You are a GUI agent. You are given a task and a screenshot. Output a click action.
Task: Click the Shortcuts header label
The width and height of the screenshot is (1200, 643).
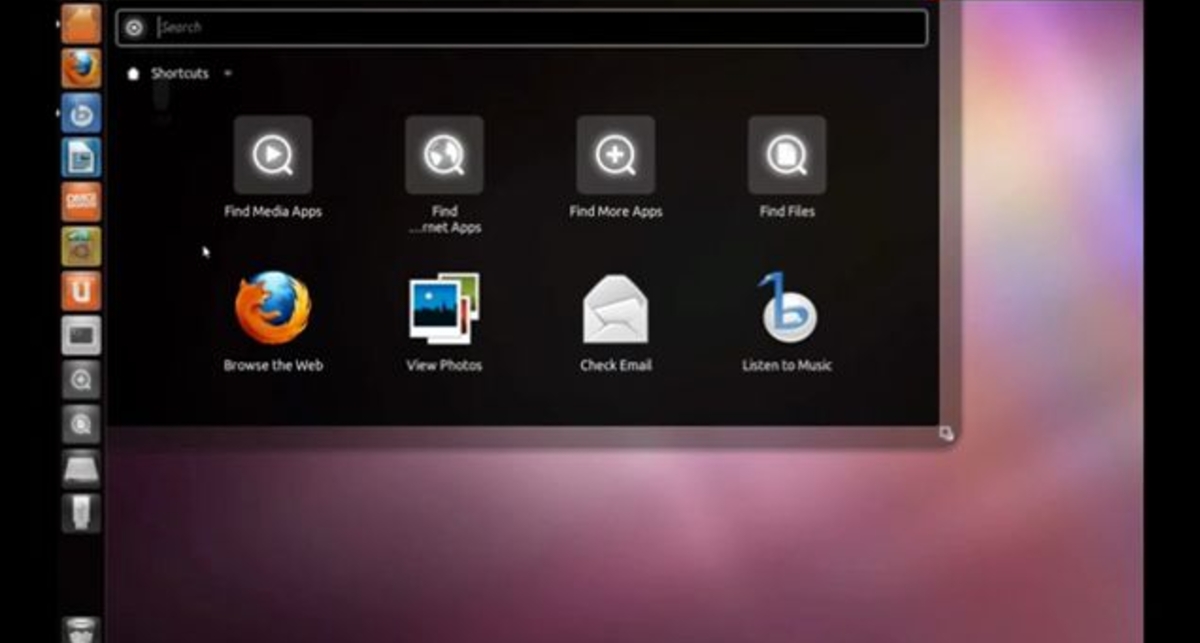178,74
